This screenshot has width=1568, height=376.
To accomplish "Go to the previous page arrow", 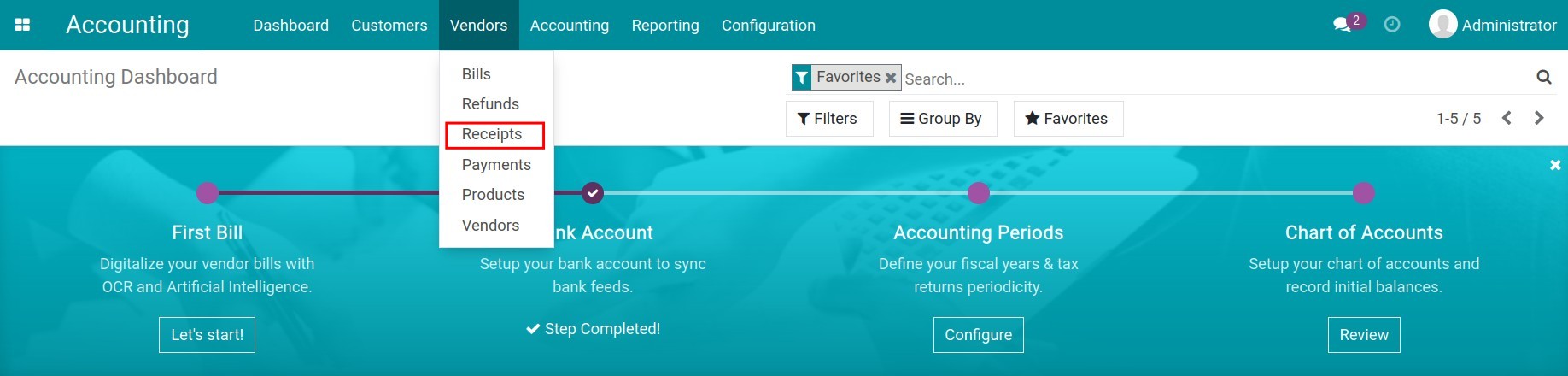I will [x=1507, y=118].
